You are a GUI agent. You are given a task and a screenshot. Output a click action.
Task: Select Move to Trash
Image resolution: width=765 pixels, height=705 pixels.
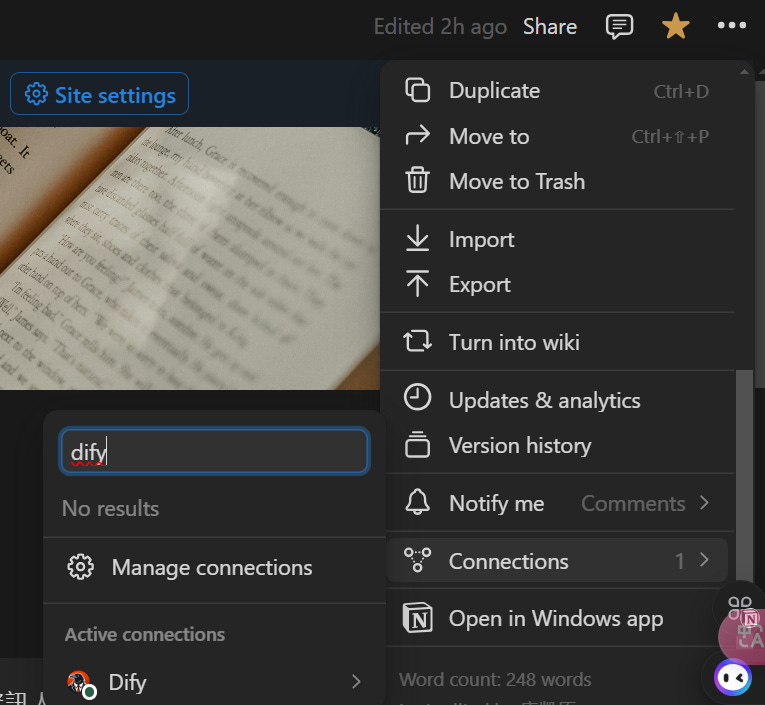[x=557, y=181]
